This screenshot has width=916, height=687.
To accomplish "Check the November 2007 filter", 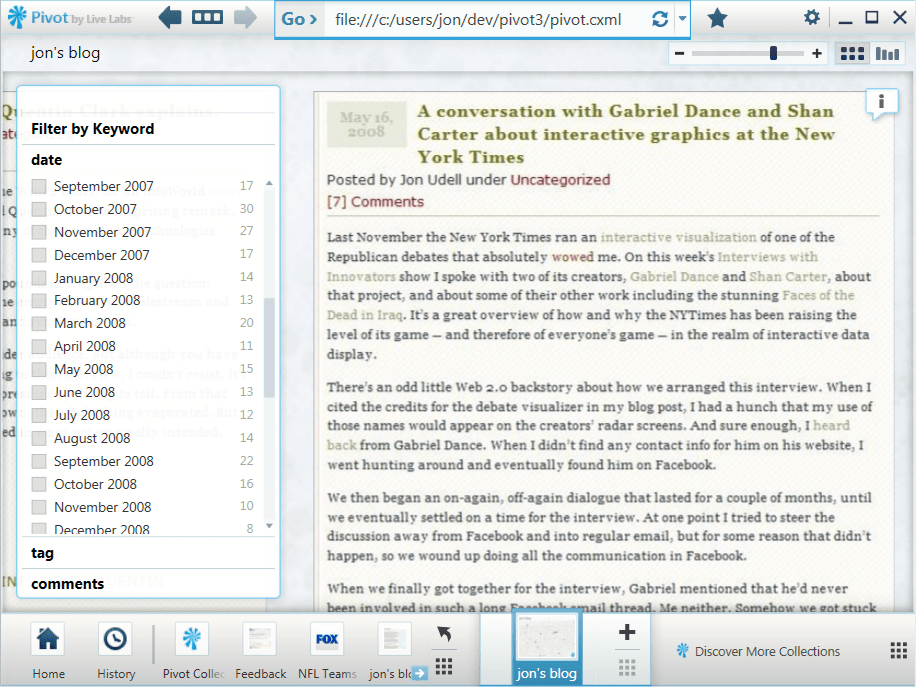I will [x=39, y=232].
